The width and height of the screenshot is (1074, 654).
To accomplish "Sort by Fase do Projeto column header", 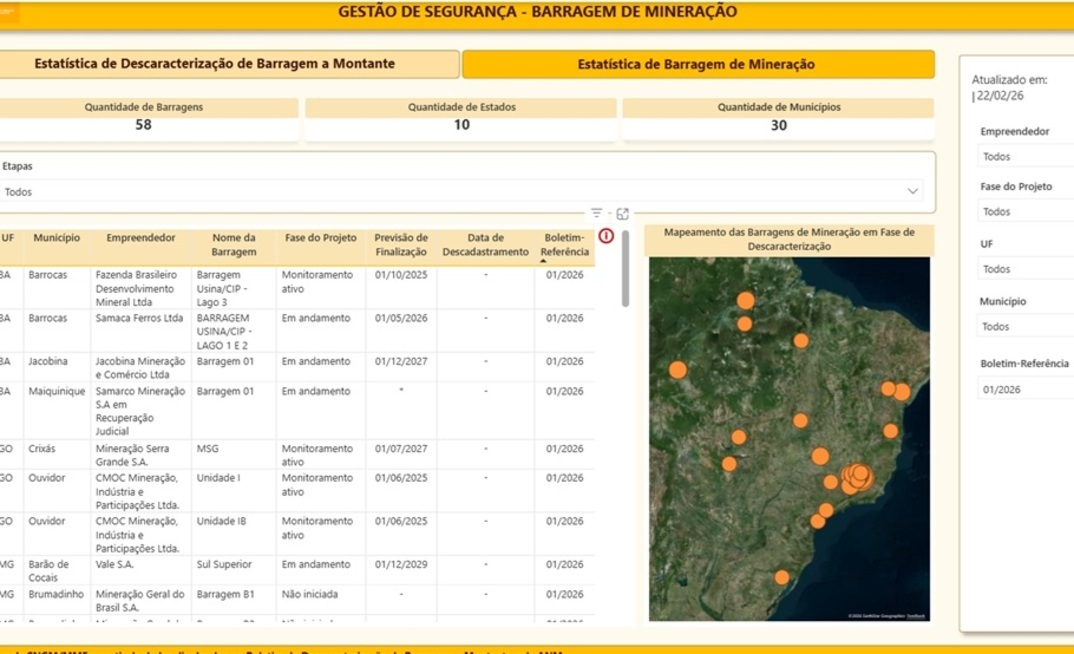I will [321, 238].
